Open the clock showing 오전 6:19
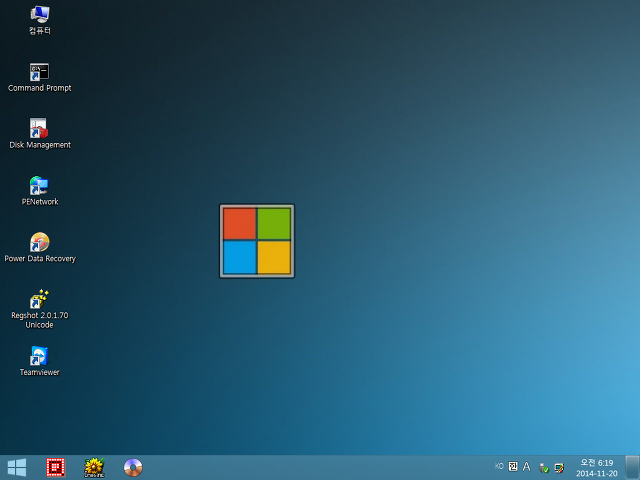 click(x=597, y=468)
